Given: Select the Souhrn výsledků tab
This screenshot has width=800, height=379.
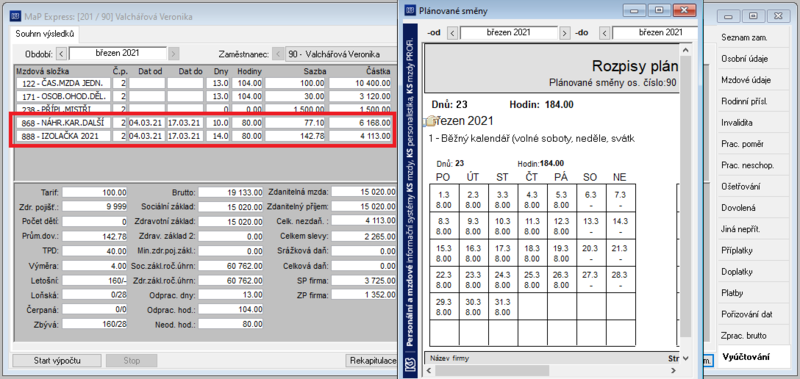Looking at the screenshot, I should [45, 34].
